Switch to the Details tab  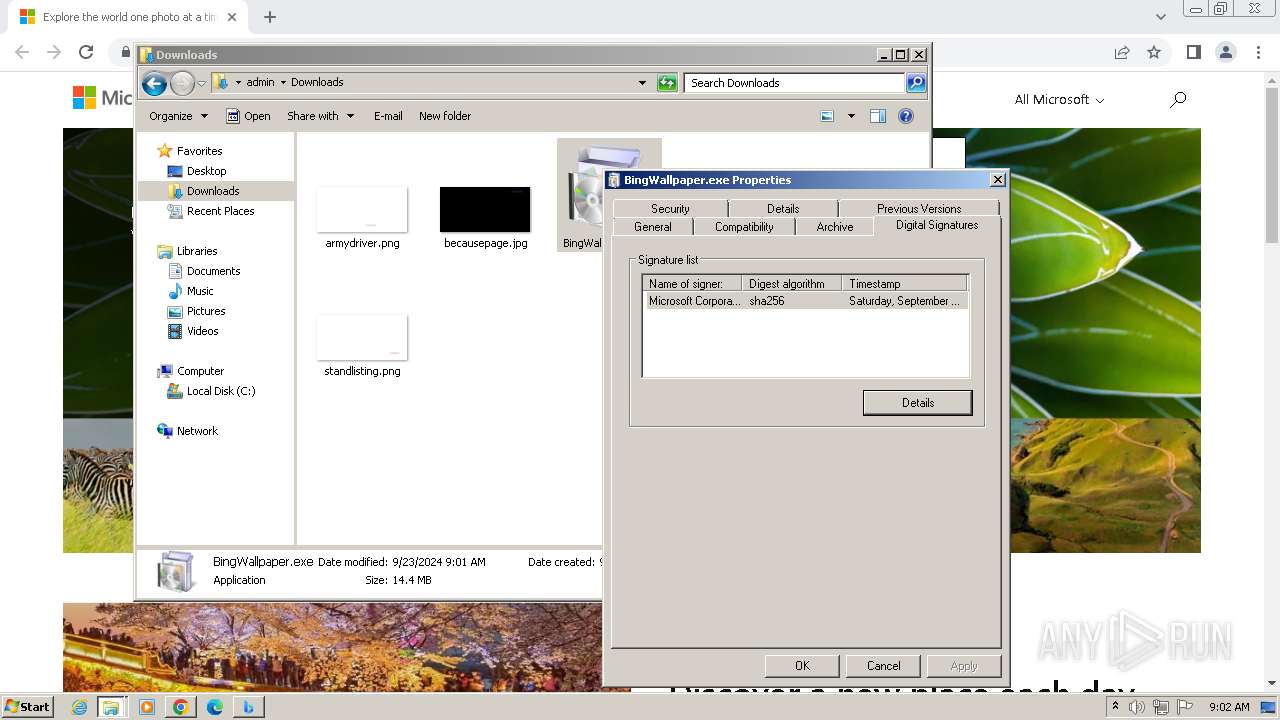pyautogui.click(x=783, y=208)
